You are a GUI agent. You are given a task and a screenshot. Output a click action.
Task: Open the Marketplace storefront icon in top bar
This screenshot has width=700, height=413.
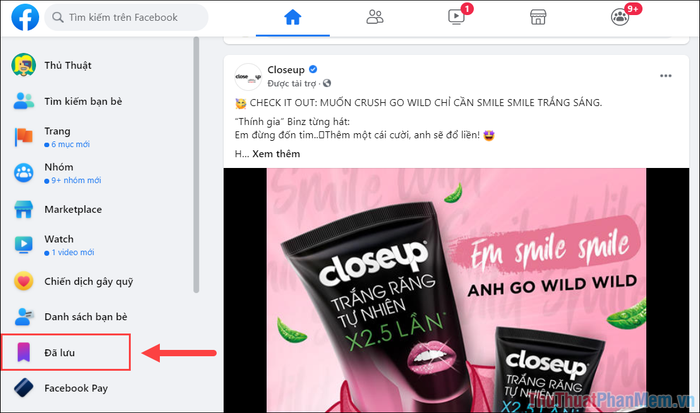click(x=538, y=17)
